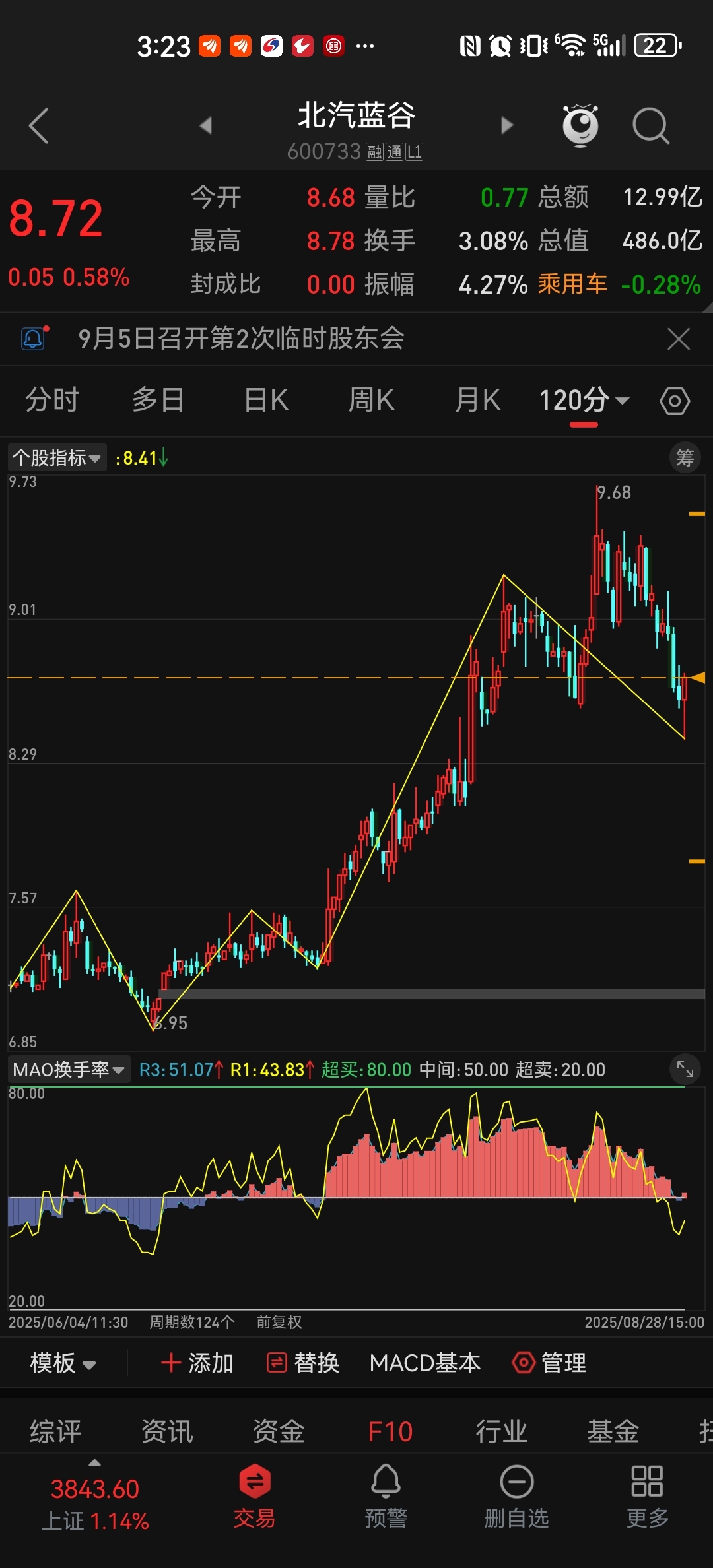Tap the 替换 replace indicator button
713x1568 pixels.
coord(303,1363)
